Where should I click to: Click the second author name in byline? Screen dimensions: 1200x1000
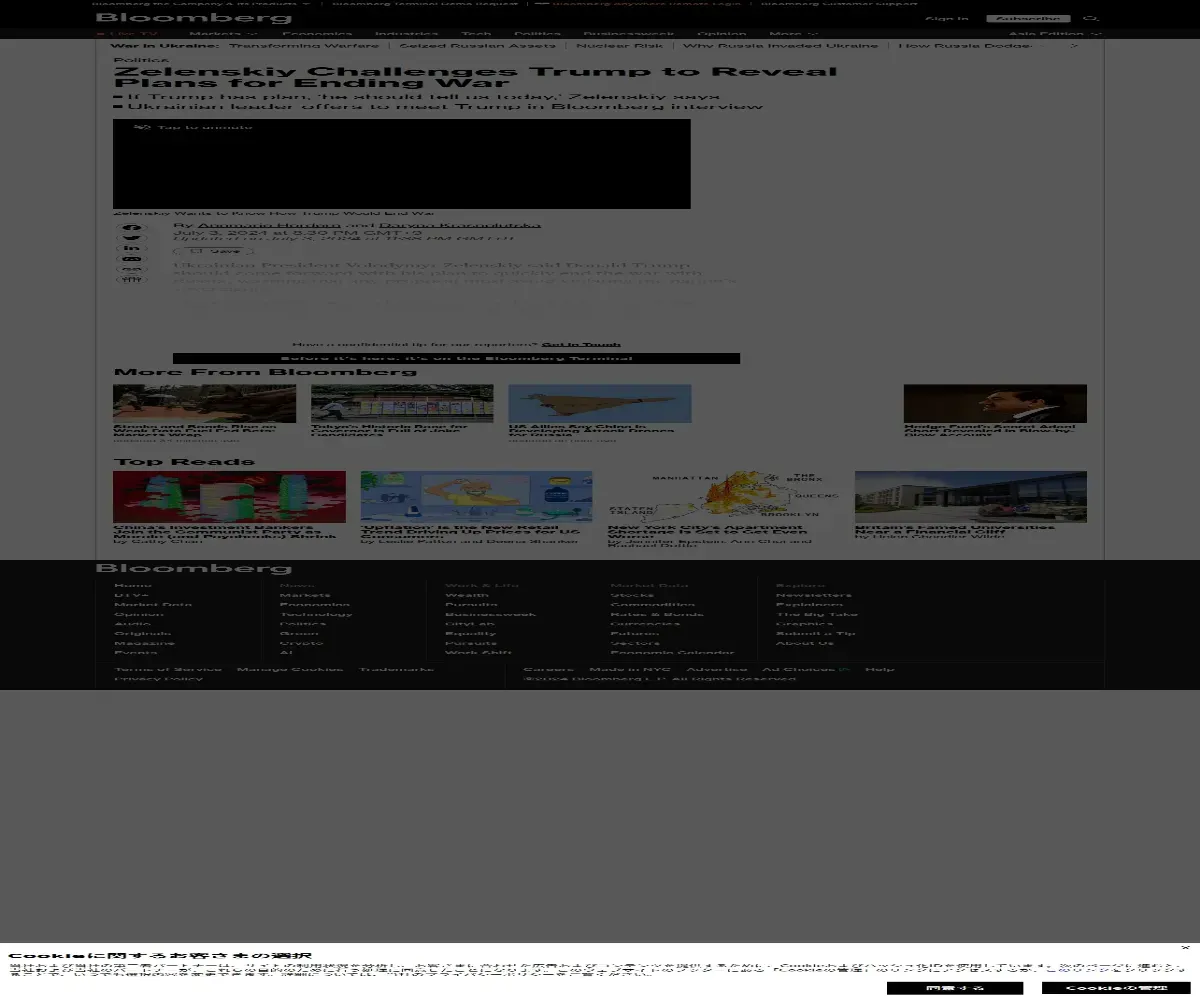click(458, 225)
